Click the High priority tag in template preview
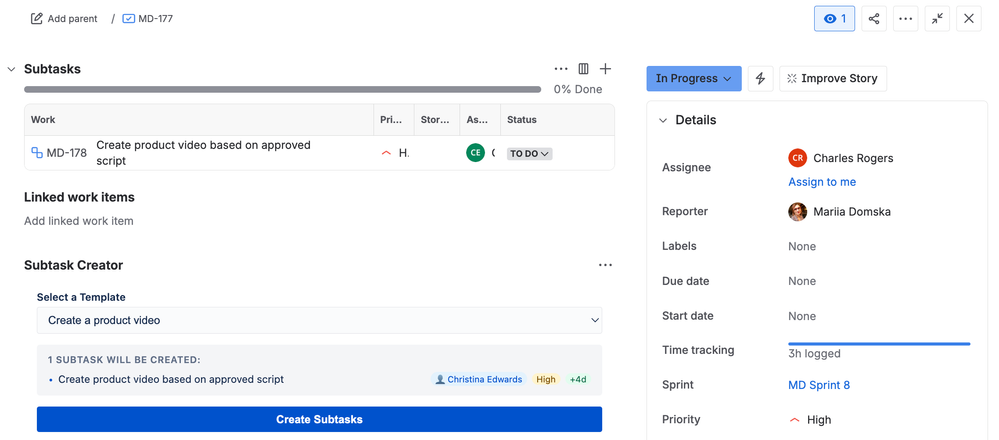Image resolution: width=999 pixels, height=440 pixels. [x=546, y=379]
